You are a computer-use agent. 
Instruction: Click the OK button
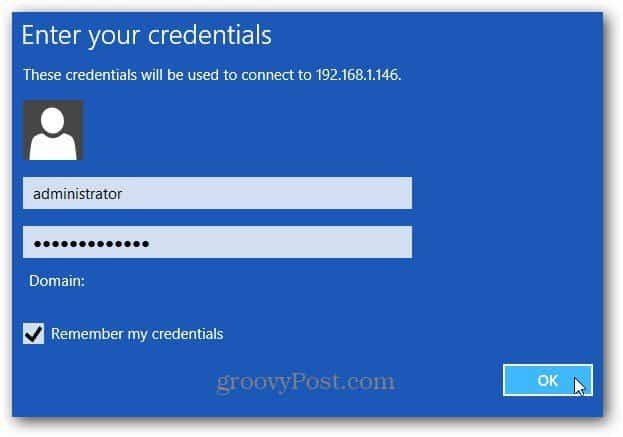point(548,380)
